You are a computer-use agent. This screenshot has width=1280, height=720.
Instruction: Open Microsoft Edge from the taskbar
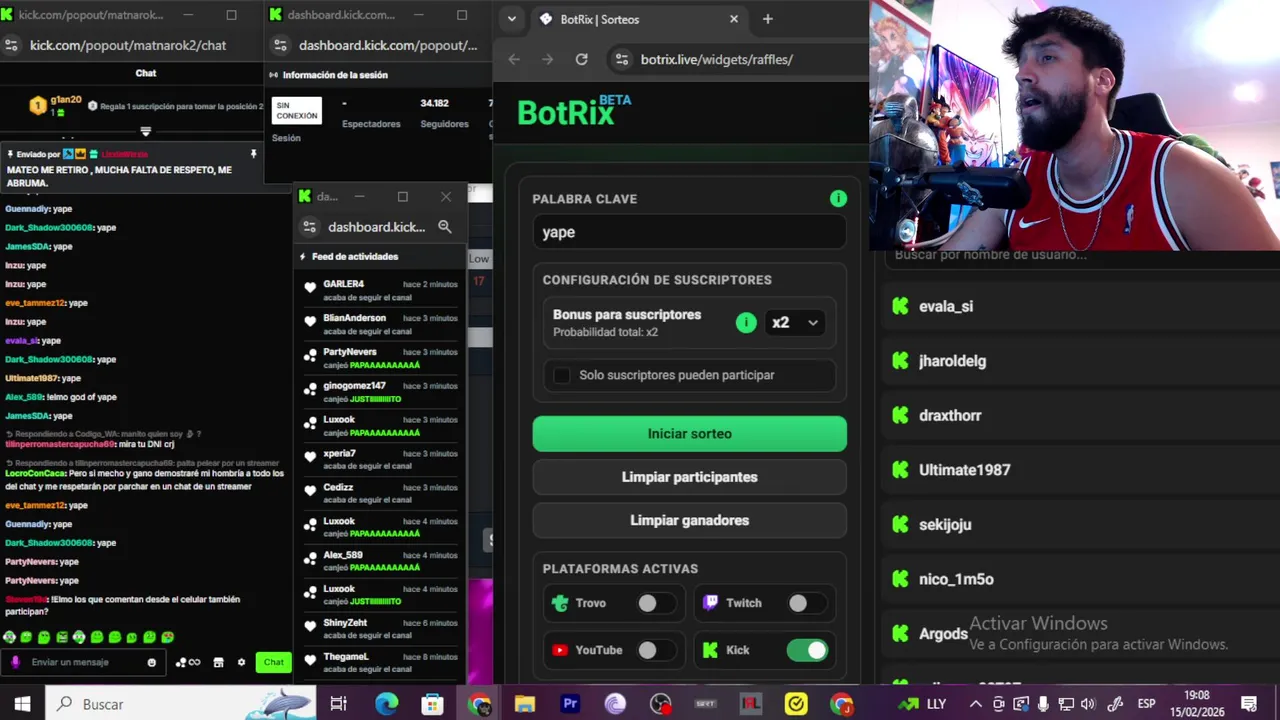pyautogui.click(x=386, y=704)
